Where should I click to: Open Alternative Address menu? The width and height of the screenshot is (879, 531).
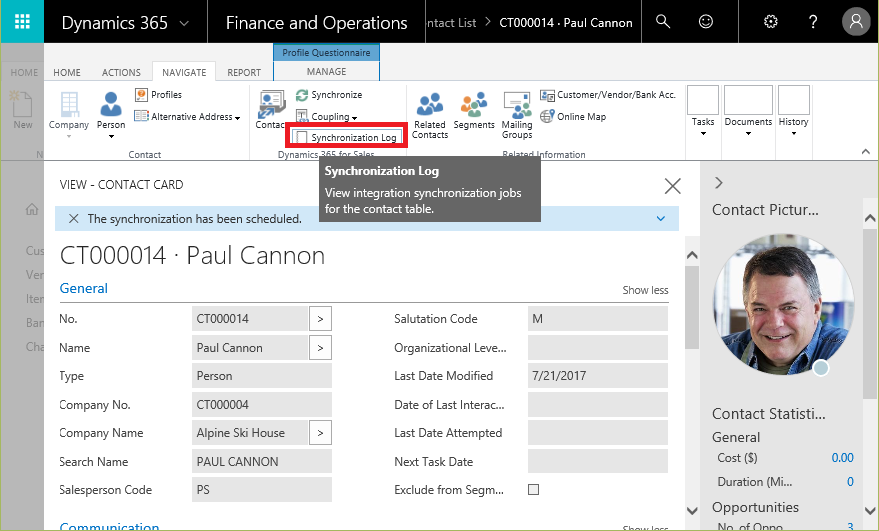[x=187, y=117]
